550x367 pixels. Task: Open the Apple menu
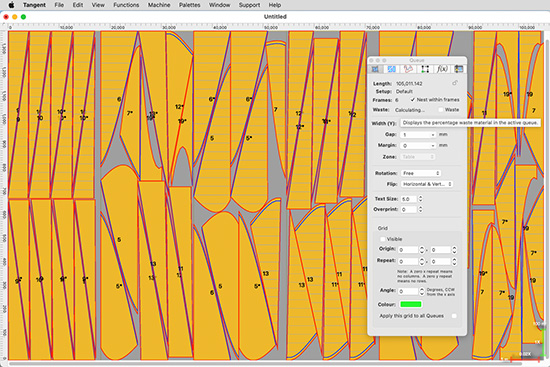(11, 5)
